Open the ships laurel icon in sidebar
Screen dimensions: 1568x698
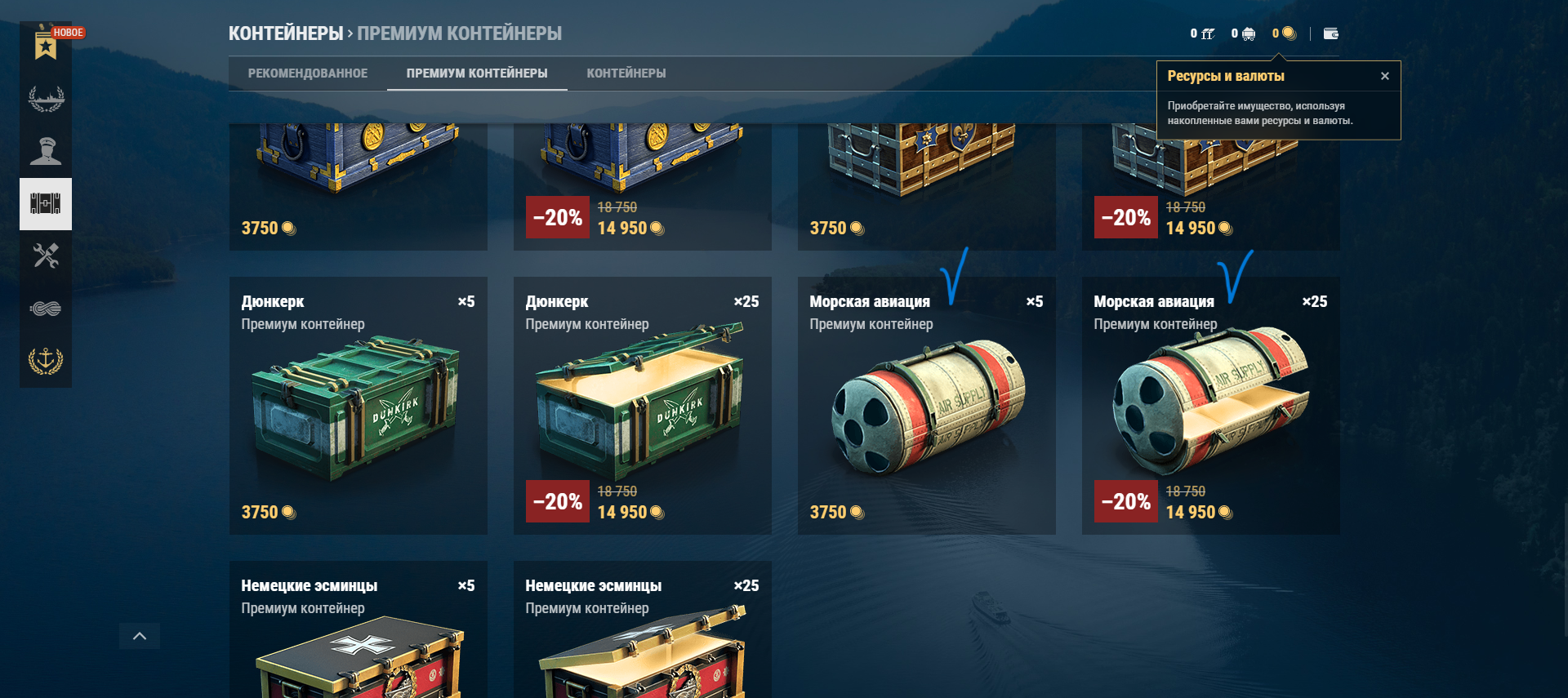(x=46, y=99)
